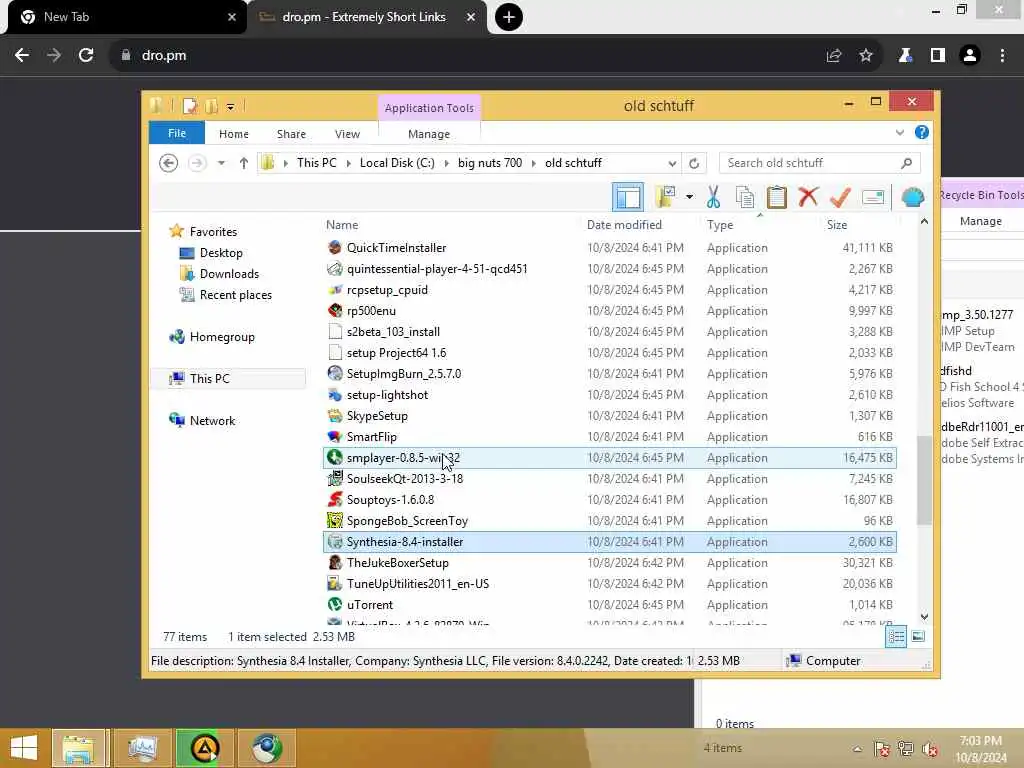Viewport: 1024px width, 768px height.
Task: Select Homegroup in navigation pane
Action: tap(222, 337)
